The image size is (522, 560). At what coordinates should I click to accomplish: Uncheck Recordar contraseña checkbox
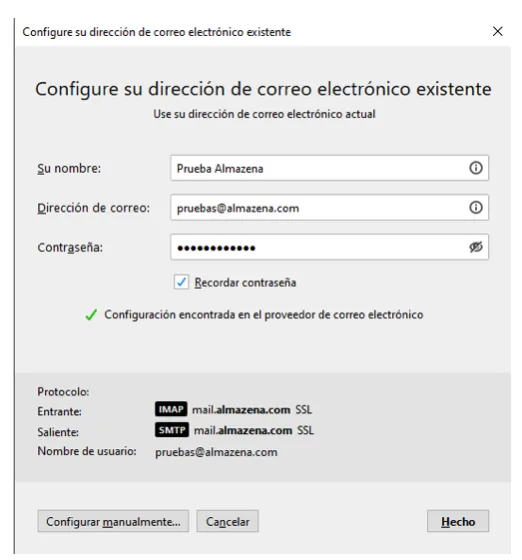181,282
